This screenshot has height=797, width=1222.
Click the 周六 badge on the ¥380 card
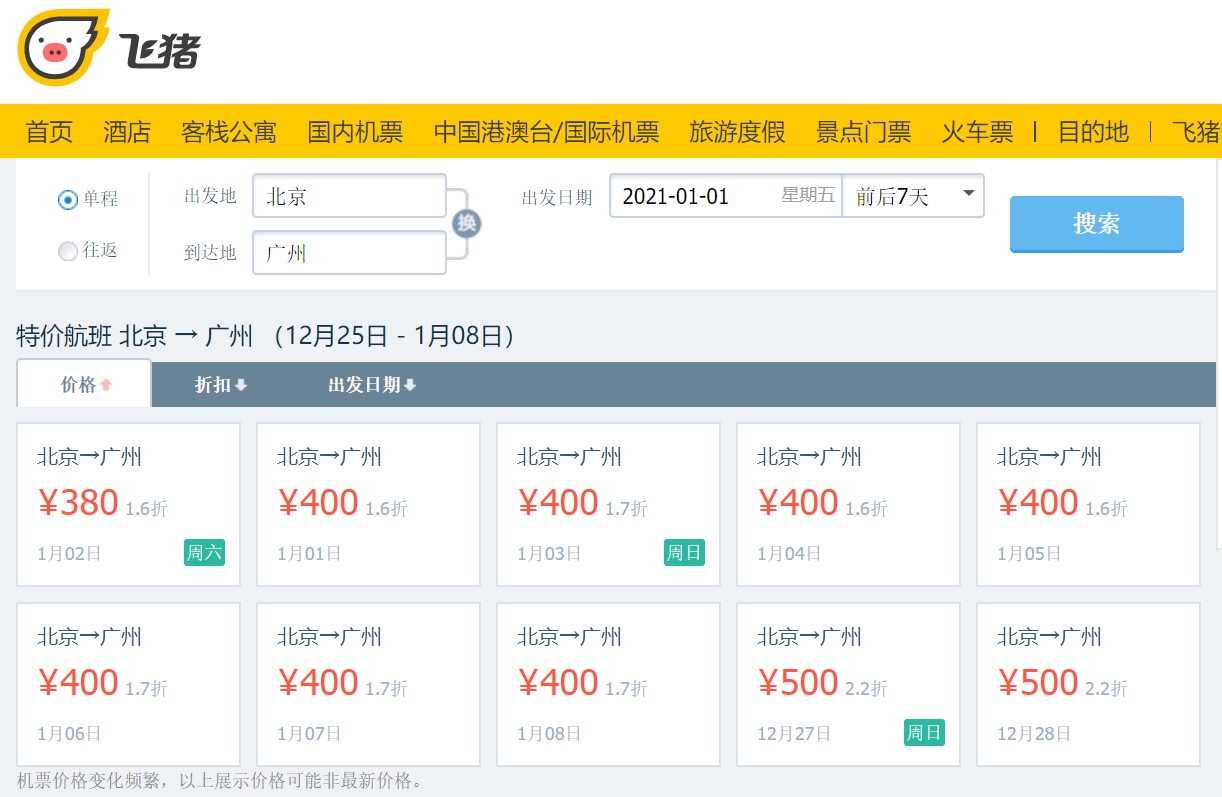coord(204,552)
